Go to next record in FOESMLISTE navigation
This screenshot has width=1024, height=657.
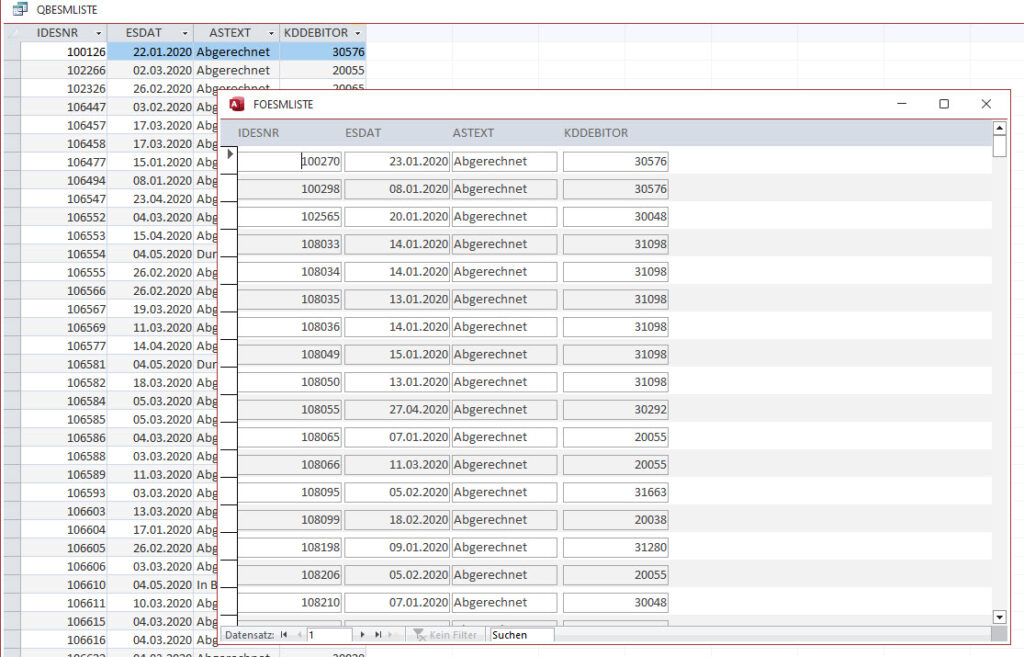coord(362,635)
